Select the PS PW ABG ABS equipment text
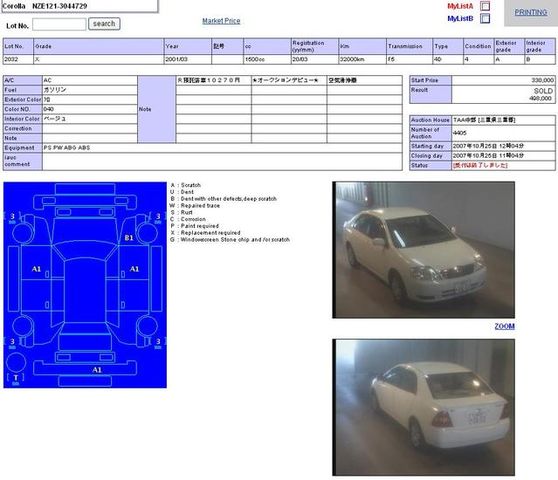 tap(67, 148)
